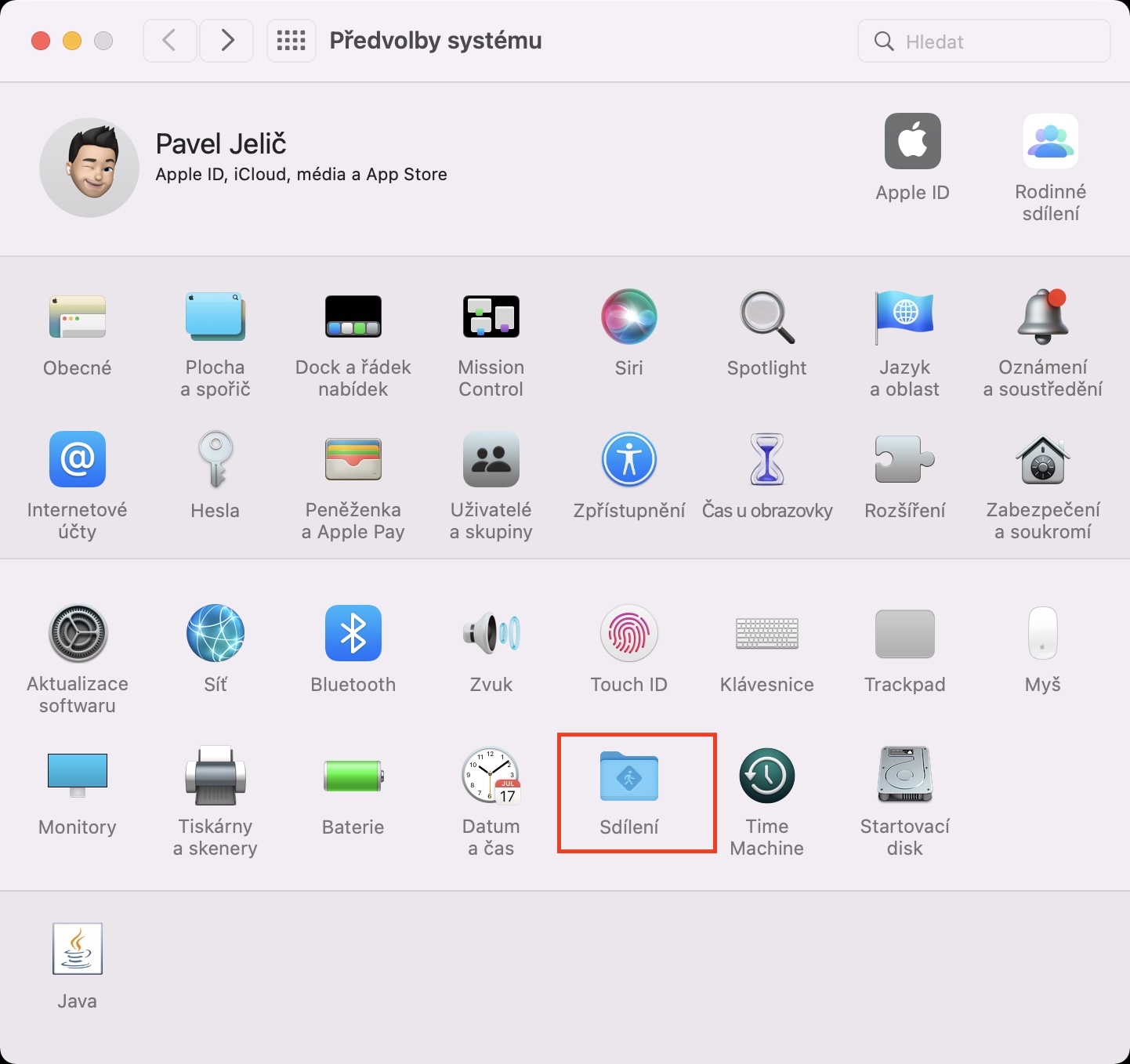Click the back navigation arrow
This screenshot has width=1130, height=1064.
169,40
